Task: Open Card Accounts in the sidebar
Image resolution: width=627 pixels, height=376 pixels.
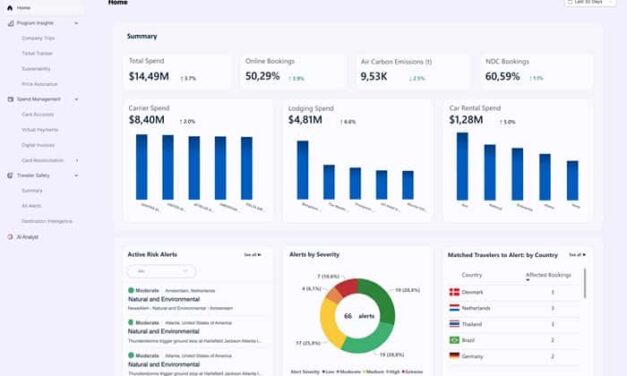Action: tap(38, 114)
